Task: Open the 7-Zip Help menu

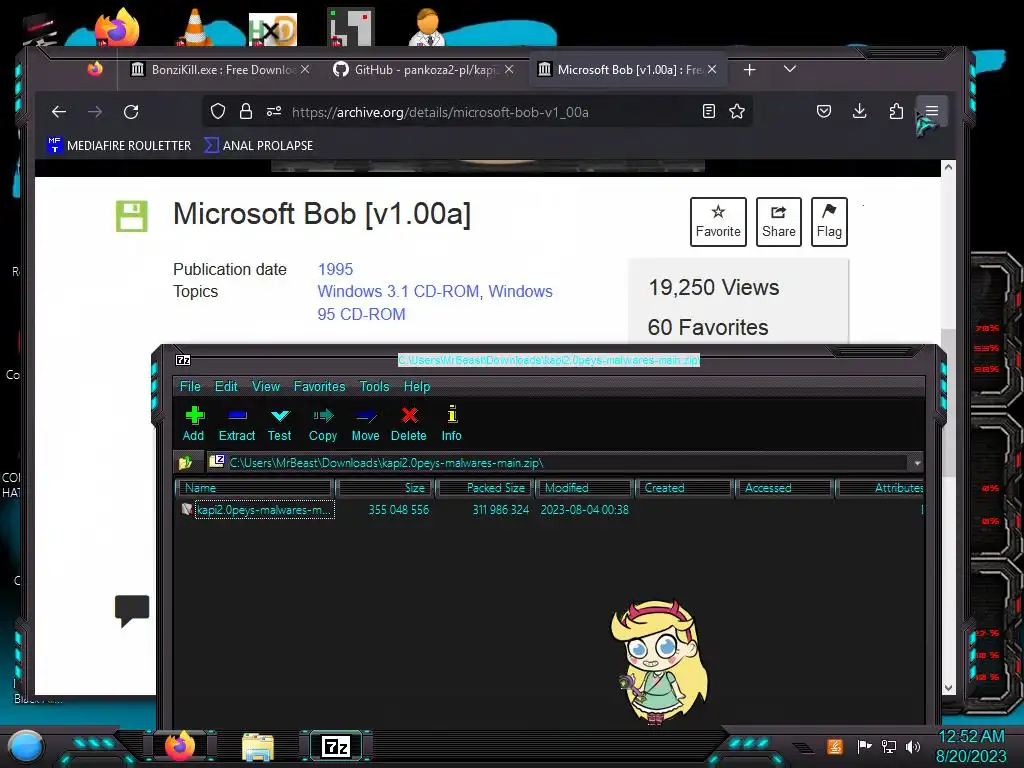Action: coord(417,387)
